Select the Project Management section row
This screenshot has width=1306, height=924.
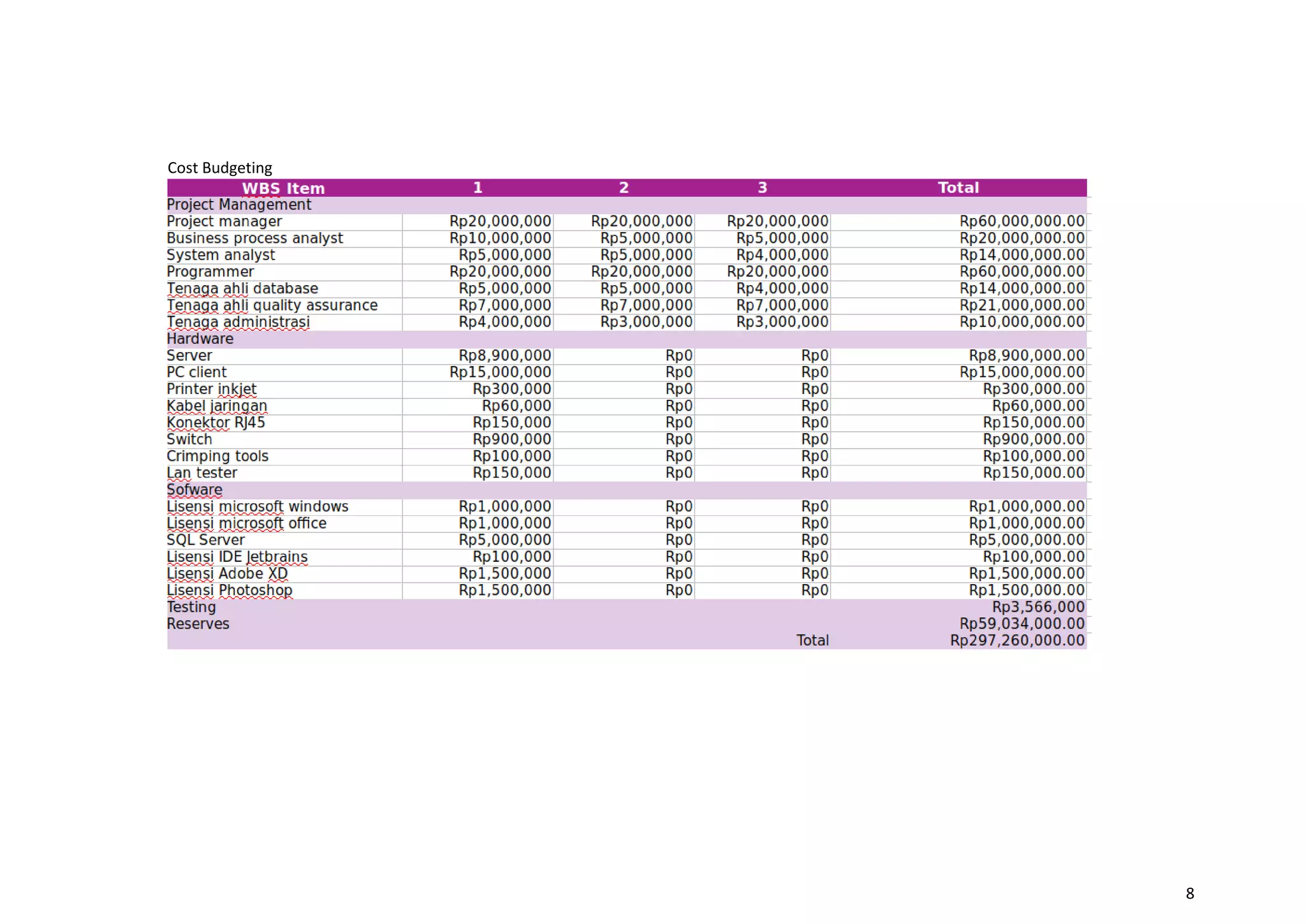[239, 205]
